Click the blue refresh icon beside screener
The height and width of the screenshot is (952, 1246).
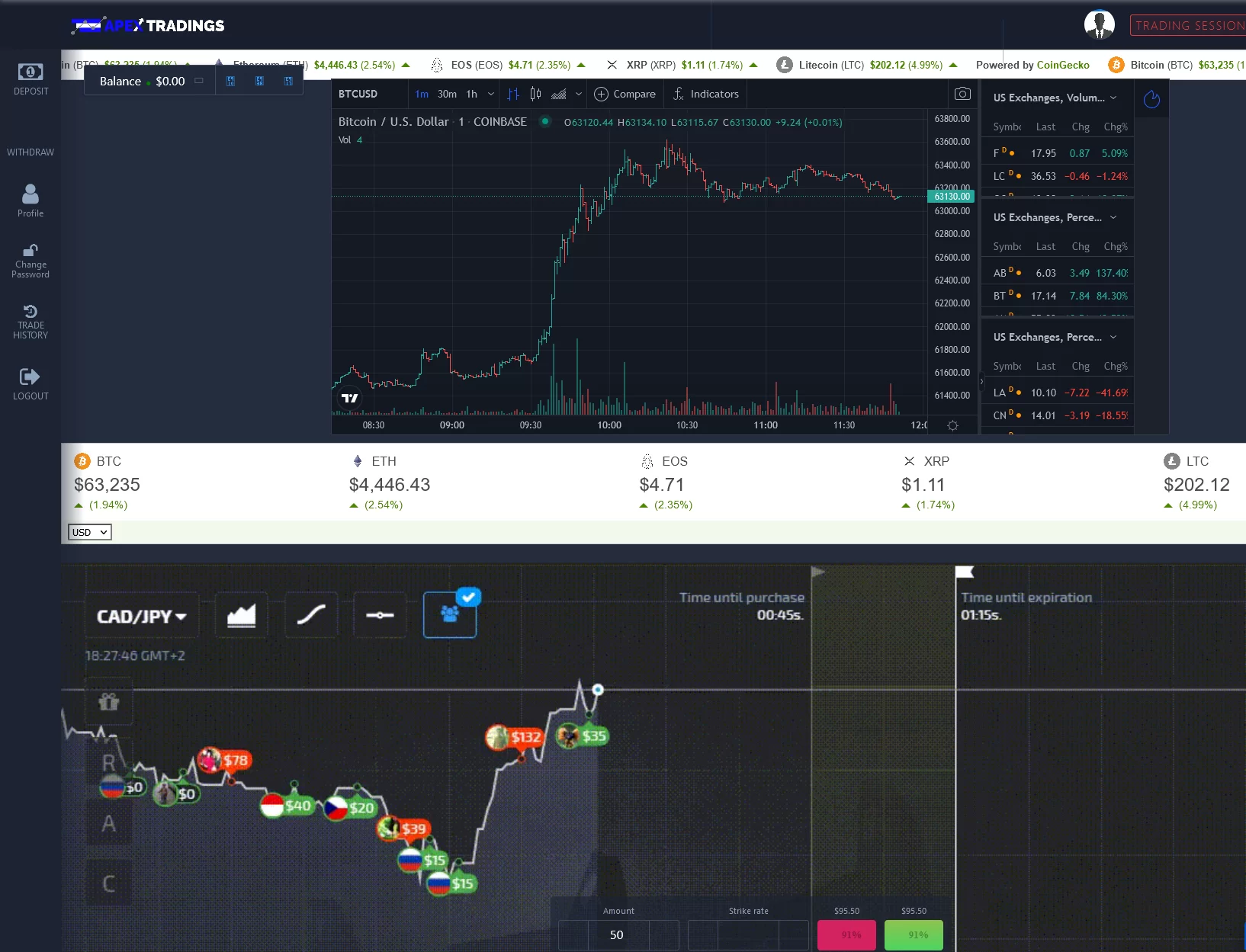pos(1151,99)
